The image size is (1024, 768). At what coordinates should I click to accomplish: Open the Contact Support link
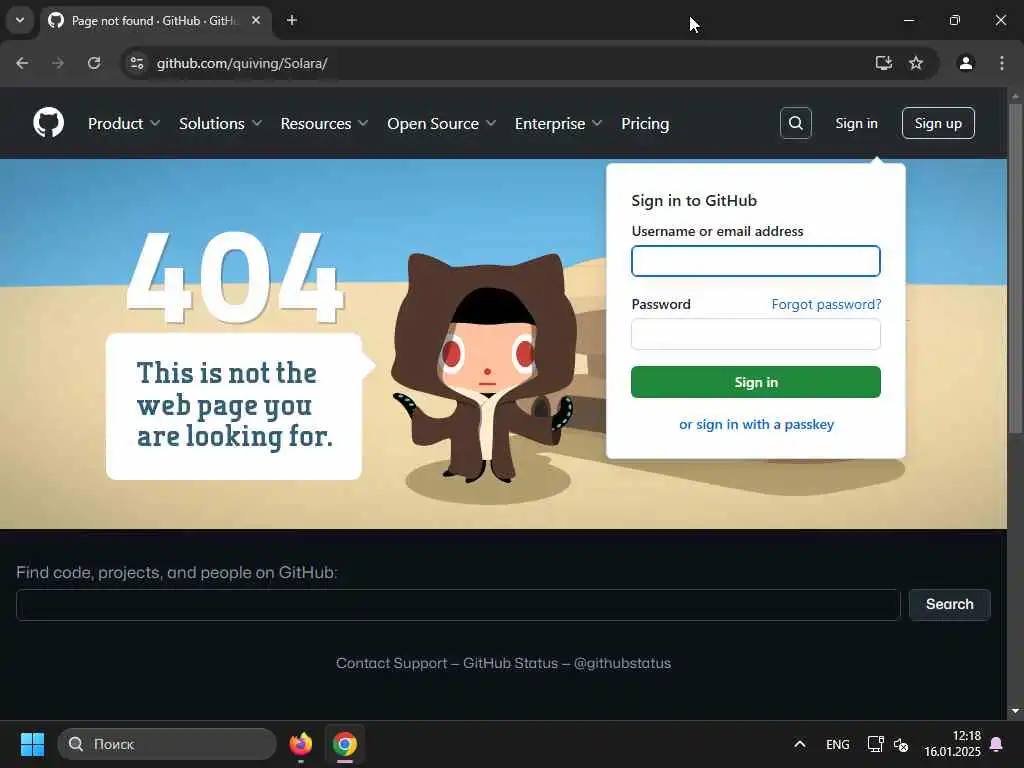[x=392, y=663]
